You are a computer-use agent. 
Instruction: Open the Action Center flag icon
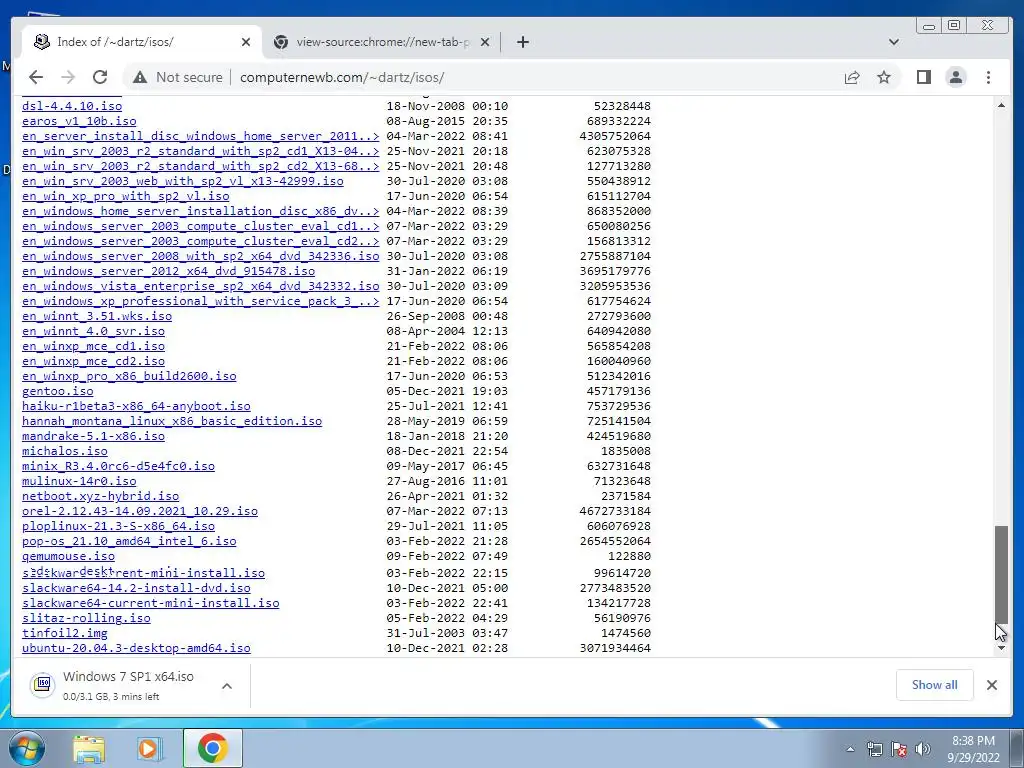coord(899,749)
